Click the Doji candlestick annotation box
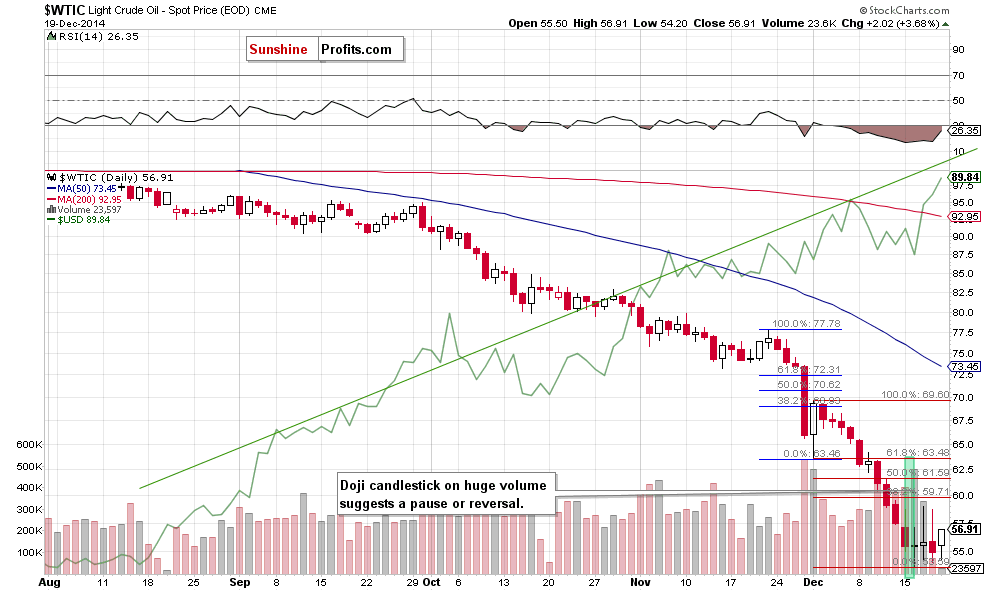The width and height of the screenshot is (990, 591). (x=446, y=494)
